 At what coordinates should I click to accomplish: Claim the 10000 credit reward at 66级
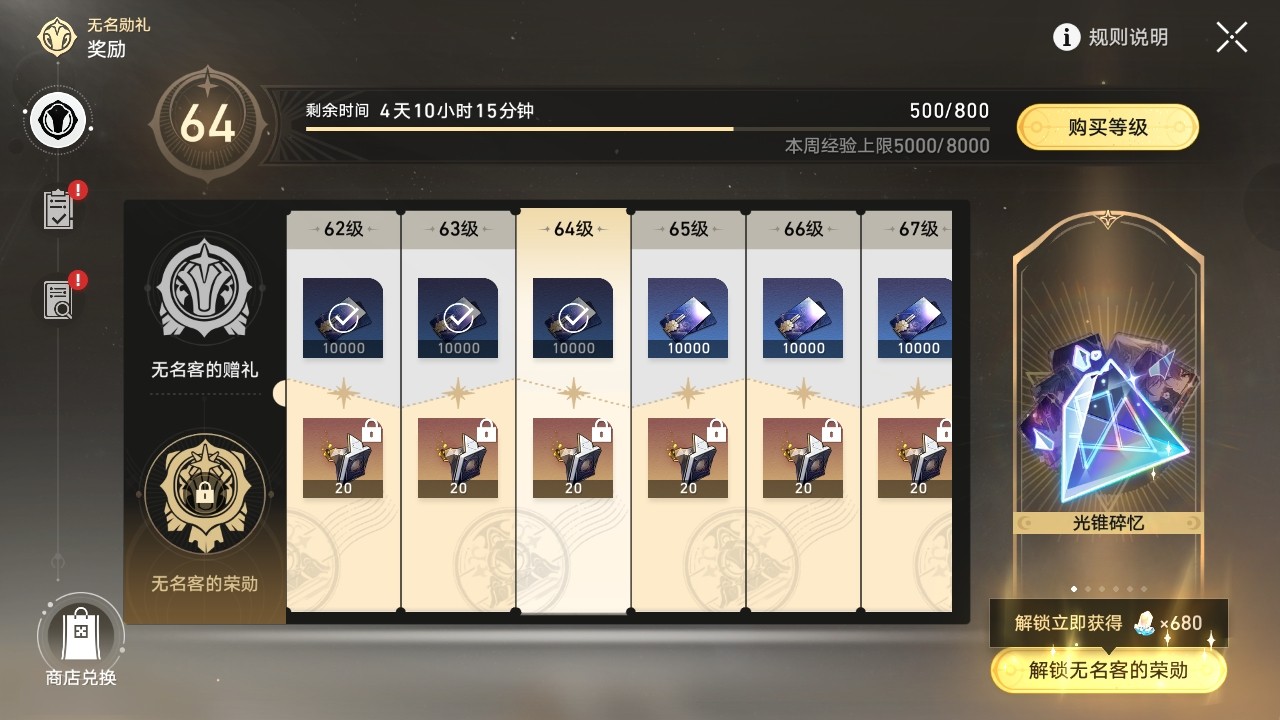coord(803,318)
